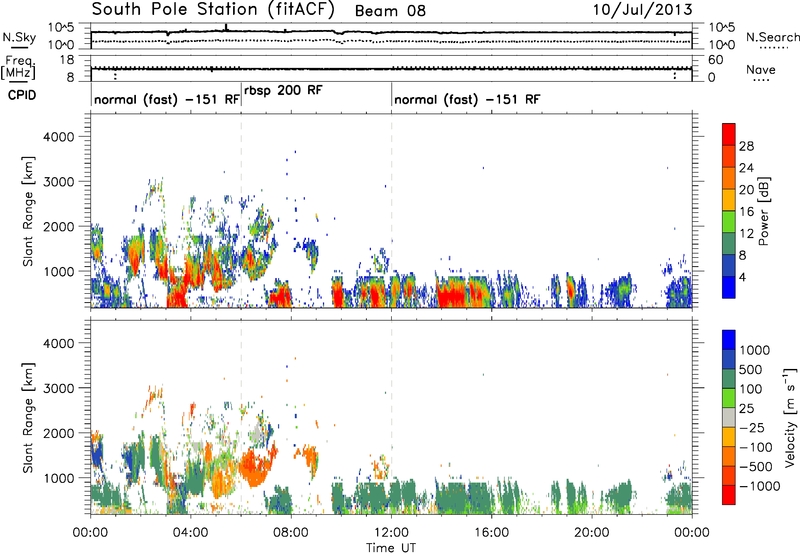Pick the gray segment of velocity colorbar
Image resolution: width=800 pixels, height=554 pixels.
pos(729,418)
